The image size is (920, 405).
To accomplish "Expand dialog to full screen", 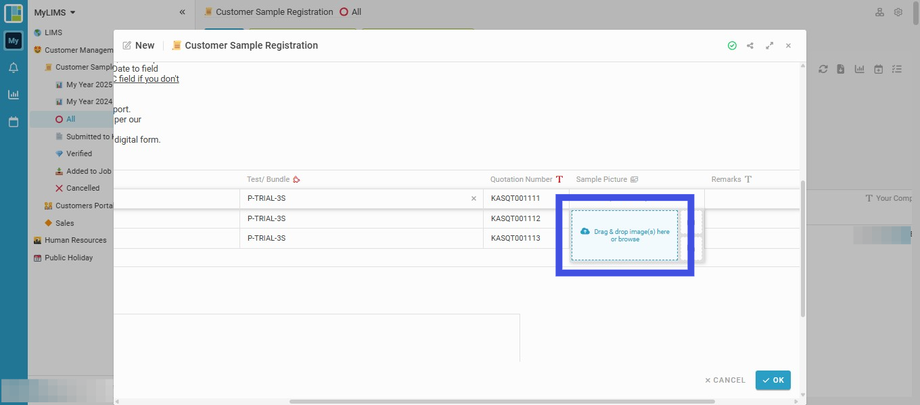I will point(769,45).
